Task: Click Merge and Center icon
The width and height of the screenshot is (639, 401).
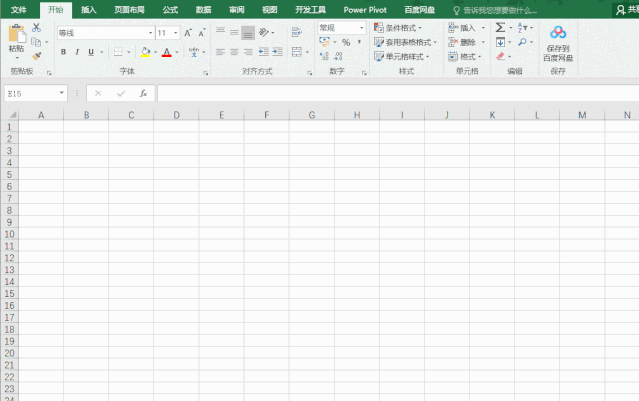Action: 297,52
